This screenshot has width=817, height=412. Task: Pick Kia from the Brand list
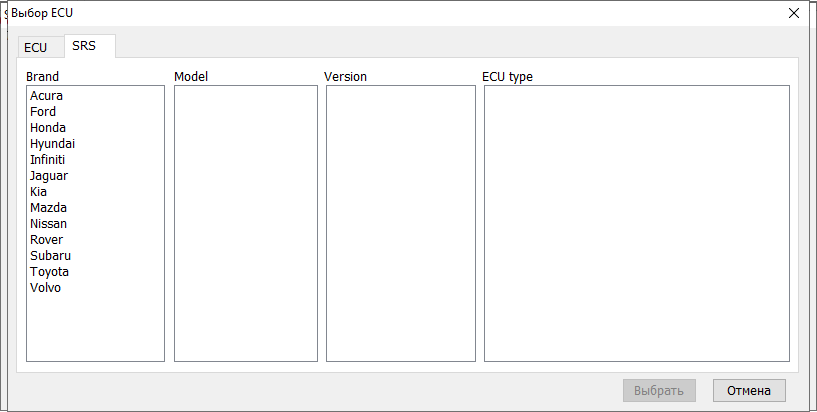pos(39,192)
